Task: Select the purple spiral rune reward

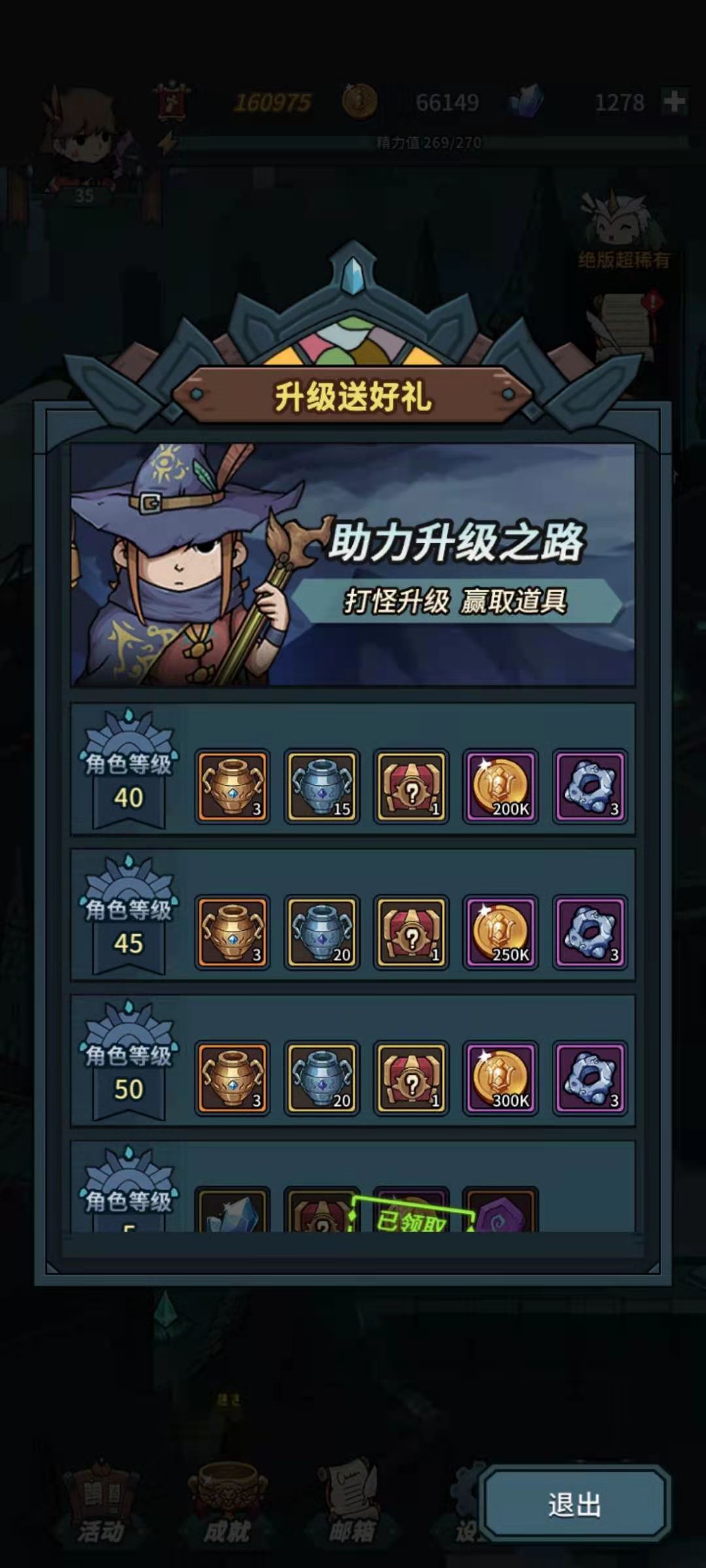Action: pyautogui.click(x=501, y=1210)
